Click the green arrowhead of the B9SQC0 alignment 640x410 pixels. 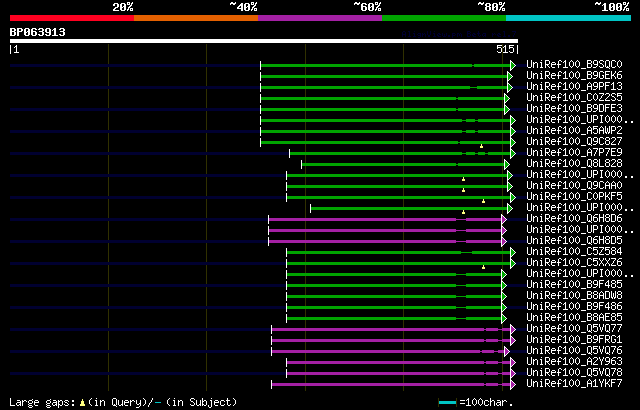[x=513, y=65]
